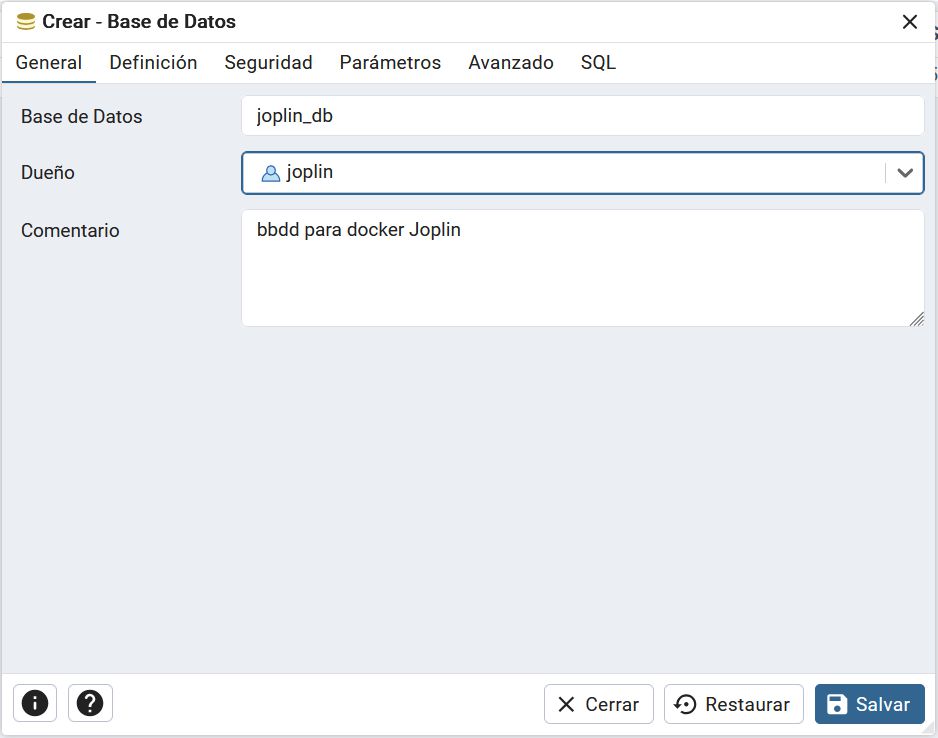938x738 pixels.
Task: View the generated SQL tab
Action: coord(598,63)
